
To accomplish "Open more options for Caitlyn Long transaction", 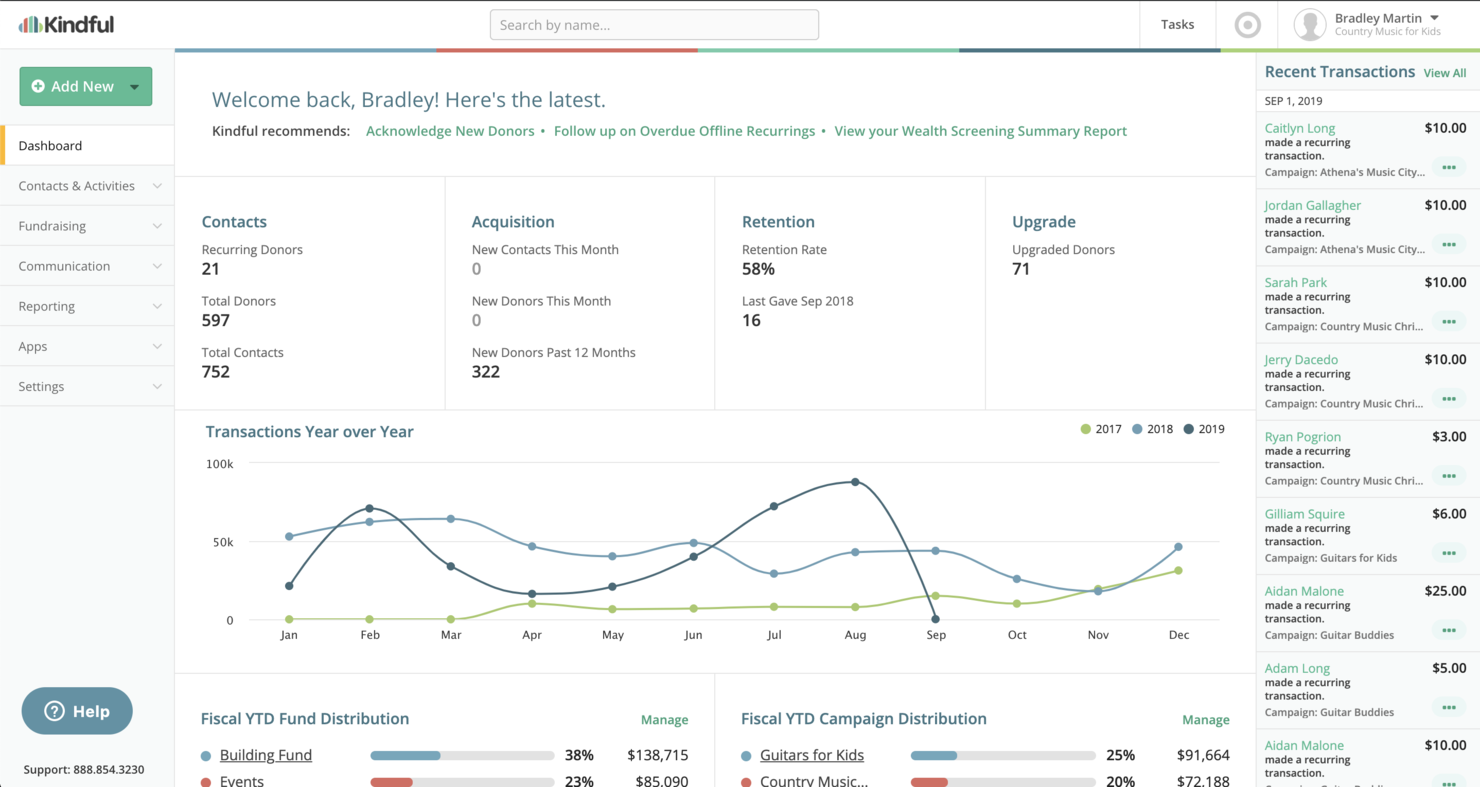I will 1448,168.
